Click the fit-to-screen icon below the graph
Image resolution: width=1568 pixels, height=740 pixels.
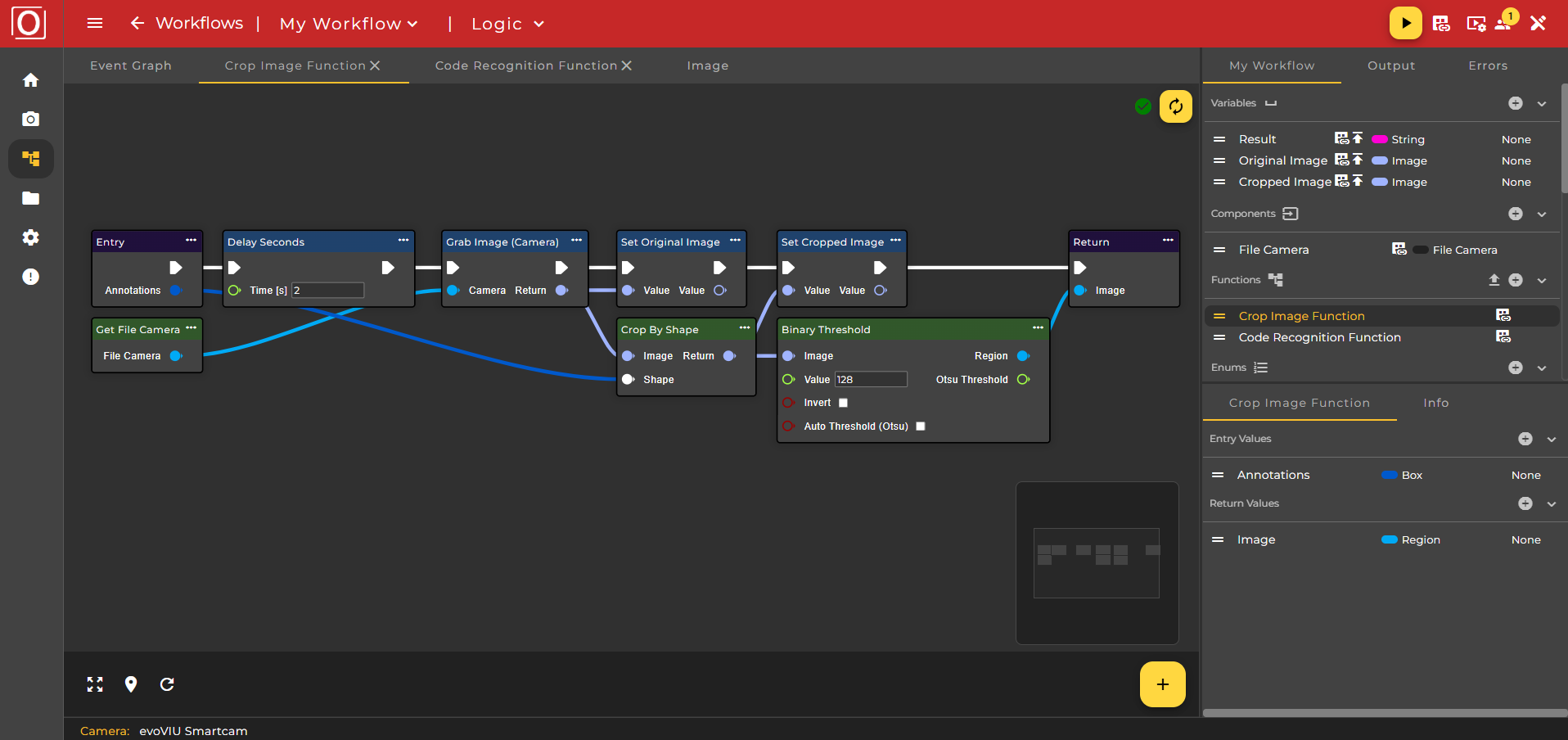tap(95, 684)
